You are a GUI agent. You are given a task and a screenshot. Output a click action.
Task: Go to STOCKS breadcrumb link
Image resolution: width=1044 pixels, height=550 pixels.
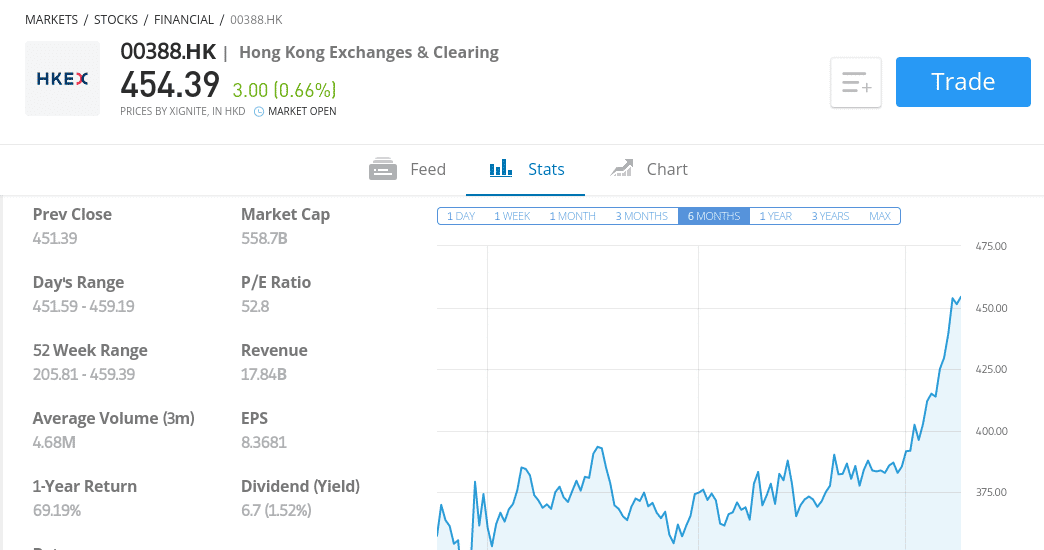coord(116,20)
